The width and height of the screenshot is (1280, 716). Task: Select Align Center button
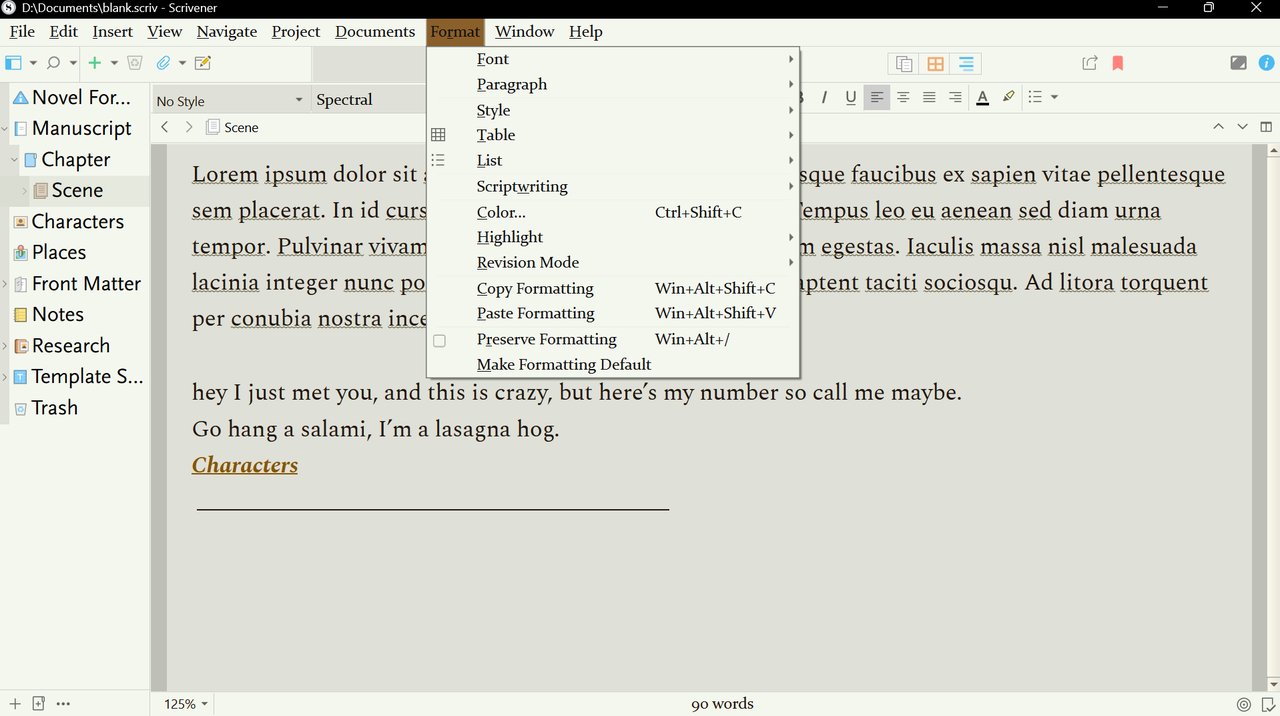[x=903, y=97]
